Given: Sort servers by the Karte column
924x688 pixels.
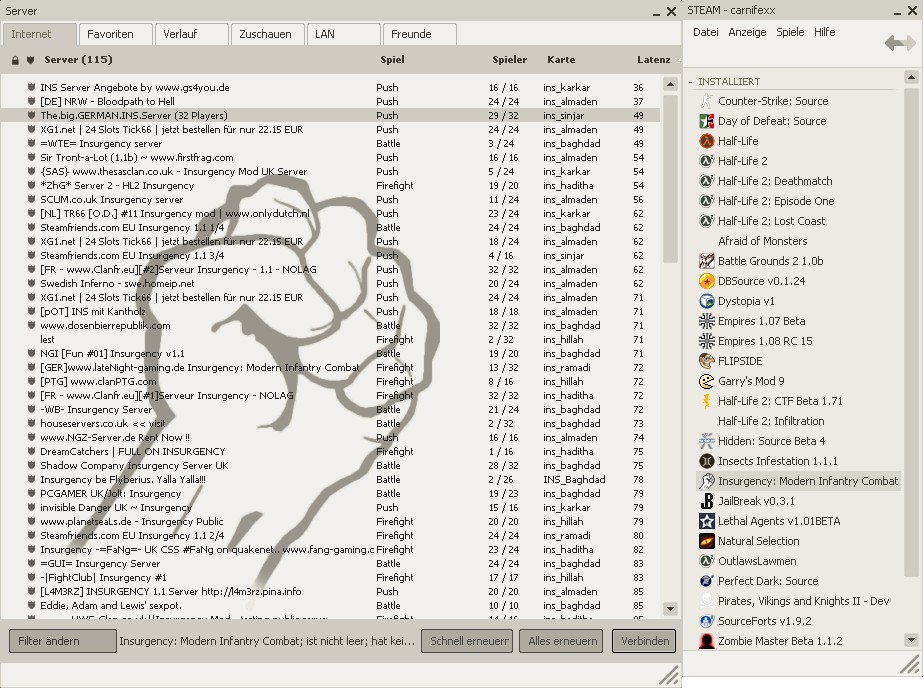Looking at the screenshot, I should (561, 59).
